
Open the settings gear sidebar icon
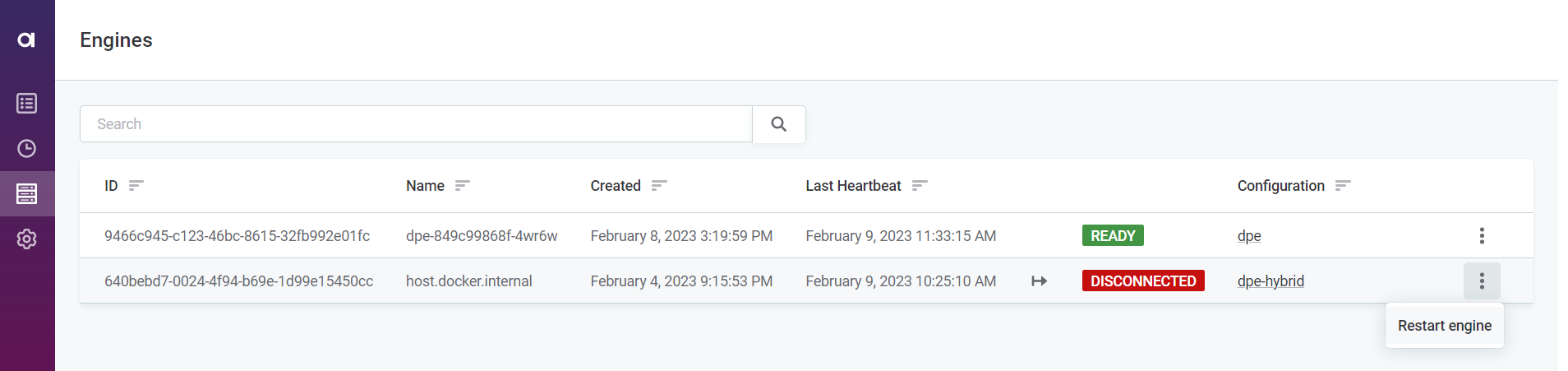pyautogui.click(x=26, y=239)
